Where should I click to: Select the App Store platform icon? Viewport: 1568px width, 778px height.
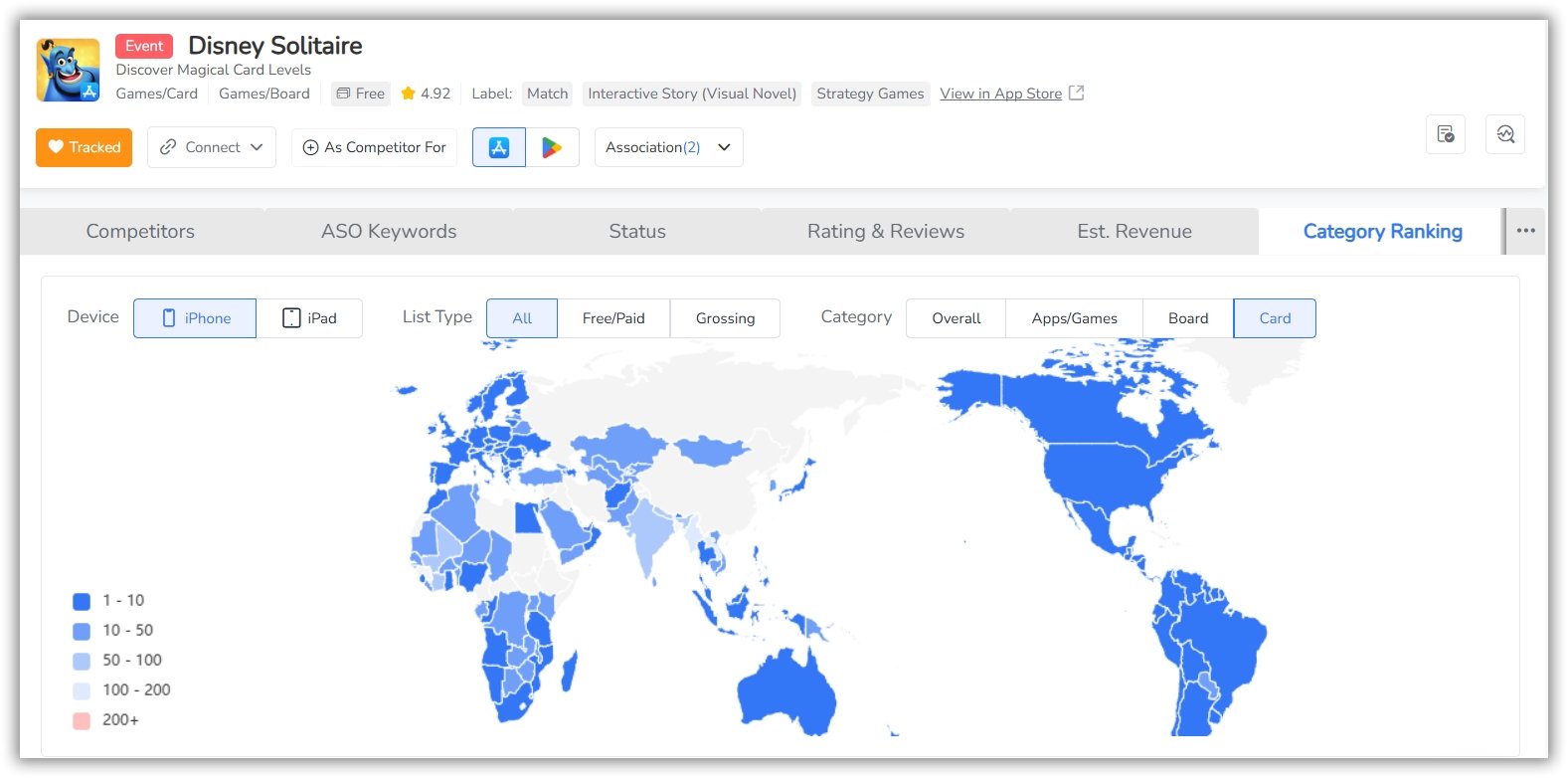click(x=499, y=147)
